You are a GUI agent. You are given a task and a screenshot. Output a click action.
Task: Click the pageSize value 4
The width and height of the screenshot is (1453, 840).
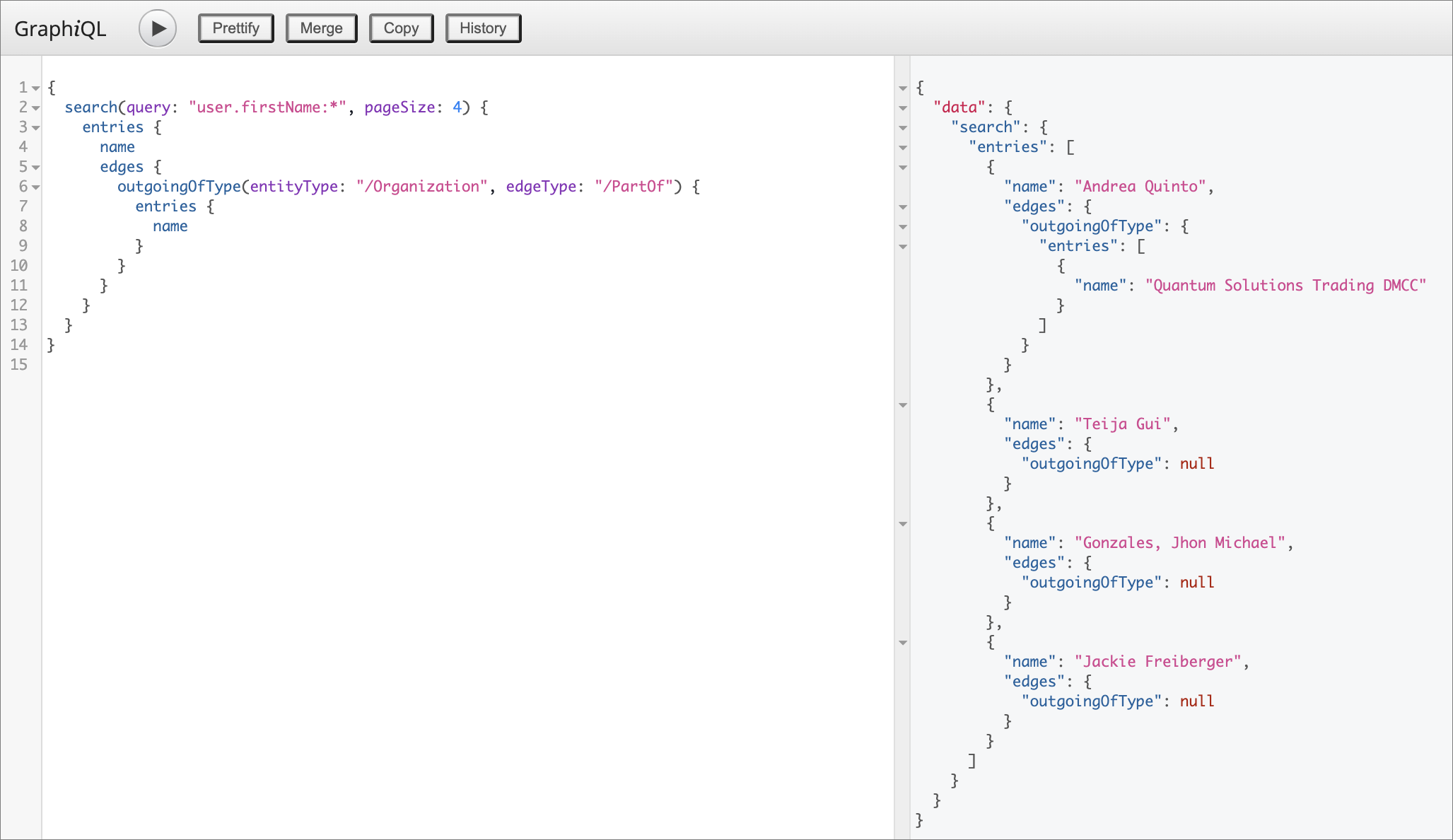click(x=457, y=107)
